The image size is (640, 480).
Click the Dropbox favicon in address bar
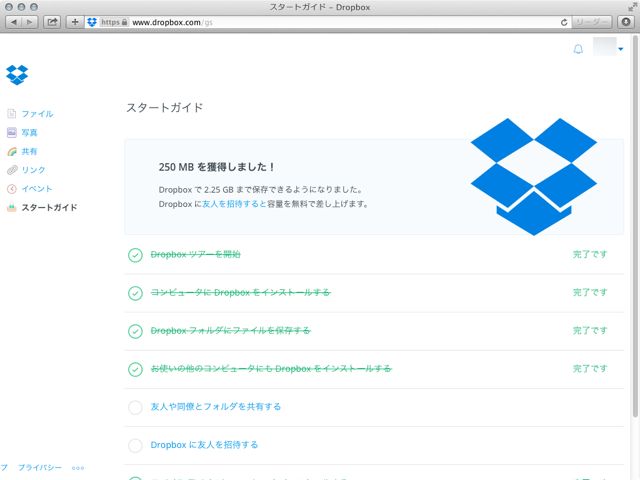(92, 22)
